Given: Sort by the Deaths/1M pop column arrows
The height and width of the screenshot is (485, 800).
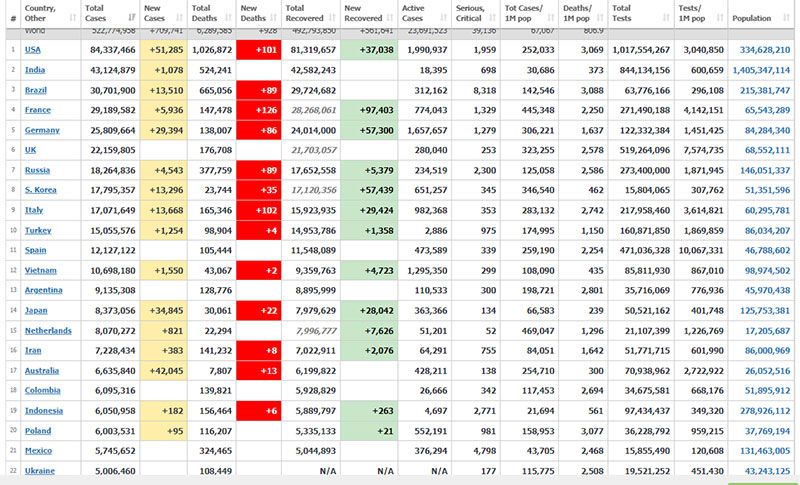Looking at the screenshot, I should point(600,18).
